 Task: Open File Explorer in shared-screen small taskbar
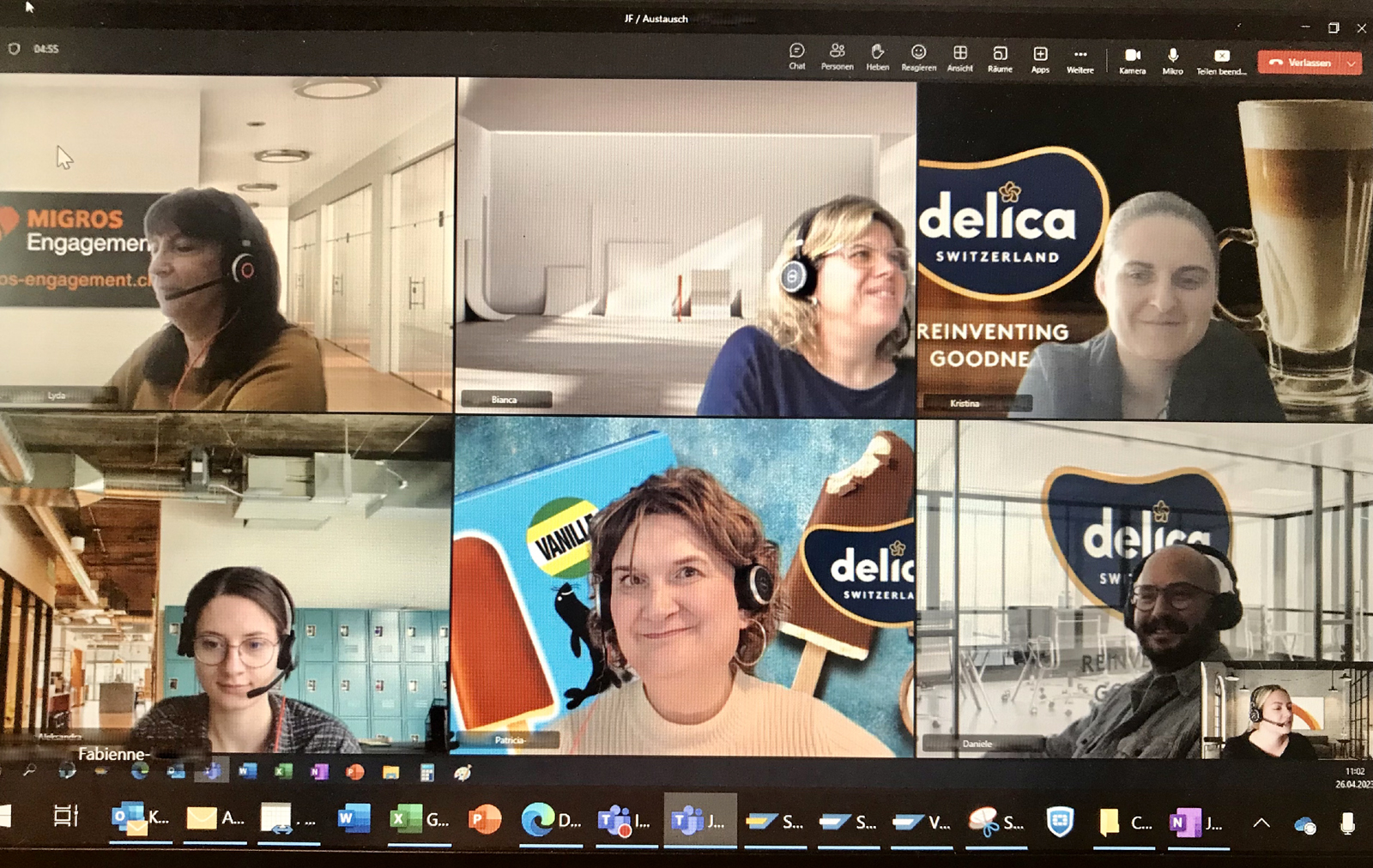(390, 772)
